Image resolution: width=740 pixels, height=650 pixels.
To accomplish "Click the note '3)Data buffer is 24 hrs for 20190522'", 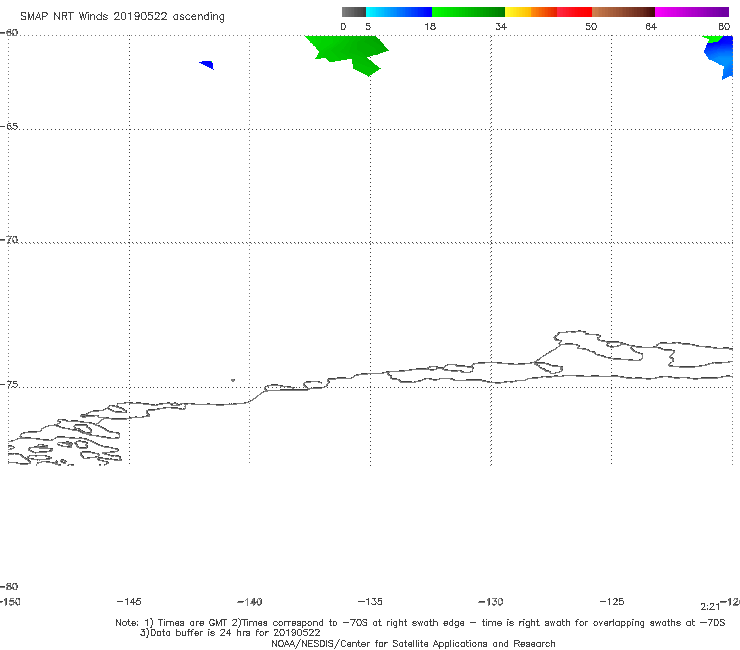I will pos(230,633).
